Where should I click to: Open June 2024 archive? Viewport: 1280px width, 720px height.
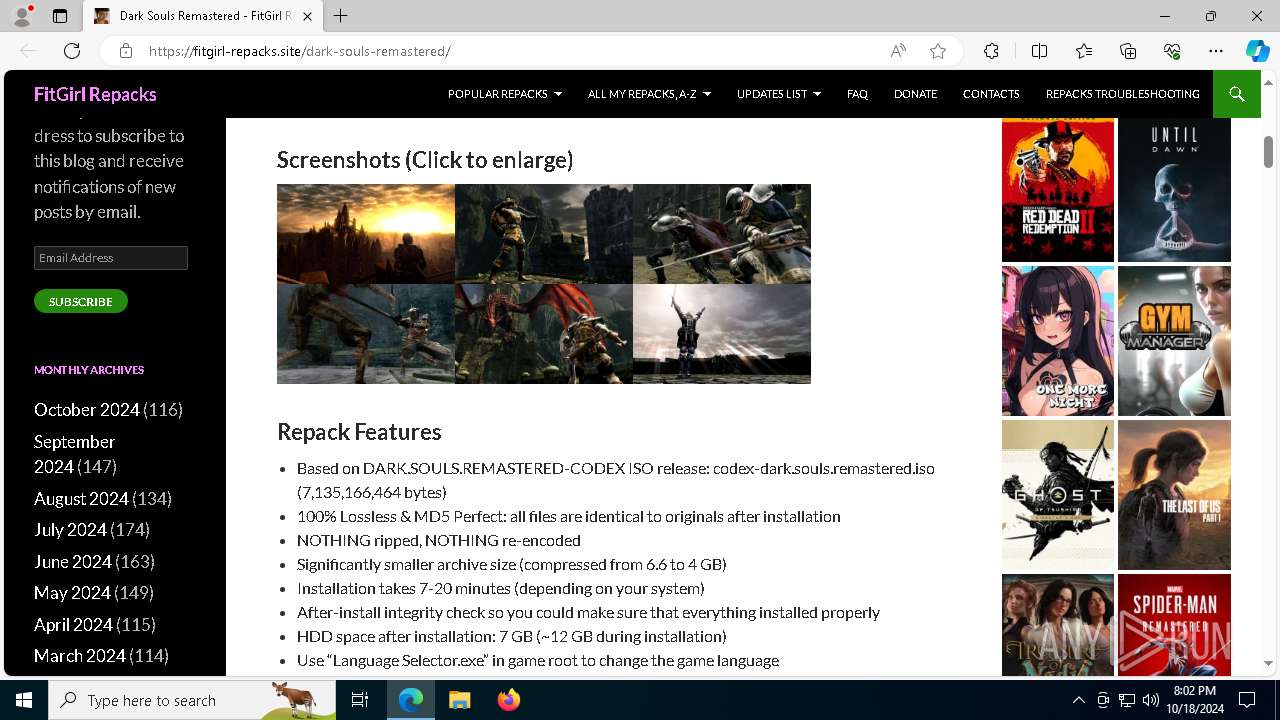[x=73, y=562]
